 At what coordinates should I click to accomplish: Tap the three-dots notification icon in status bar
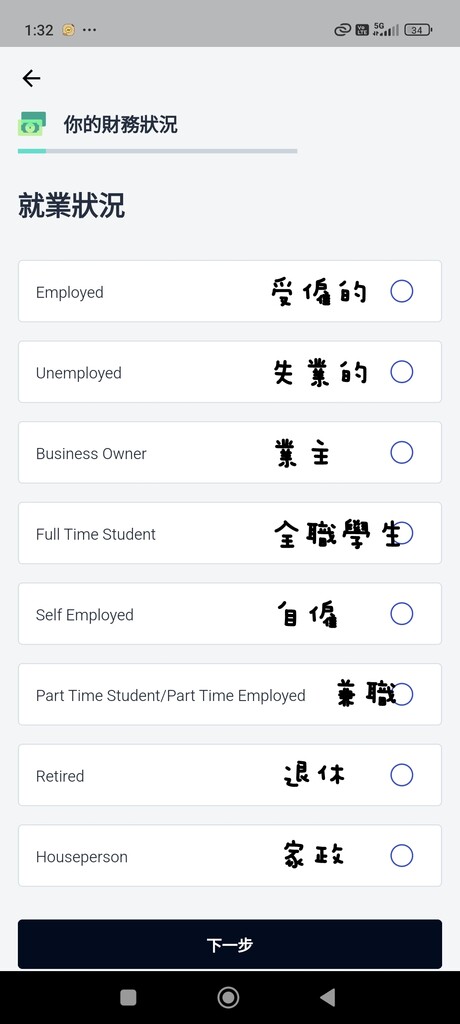[90, 30]
